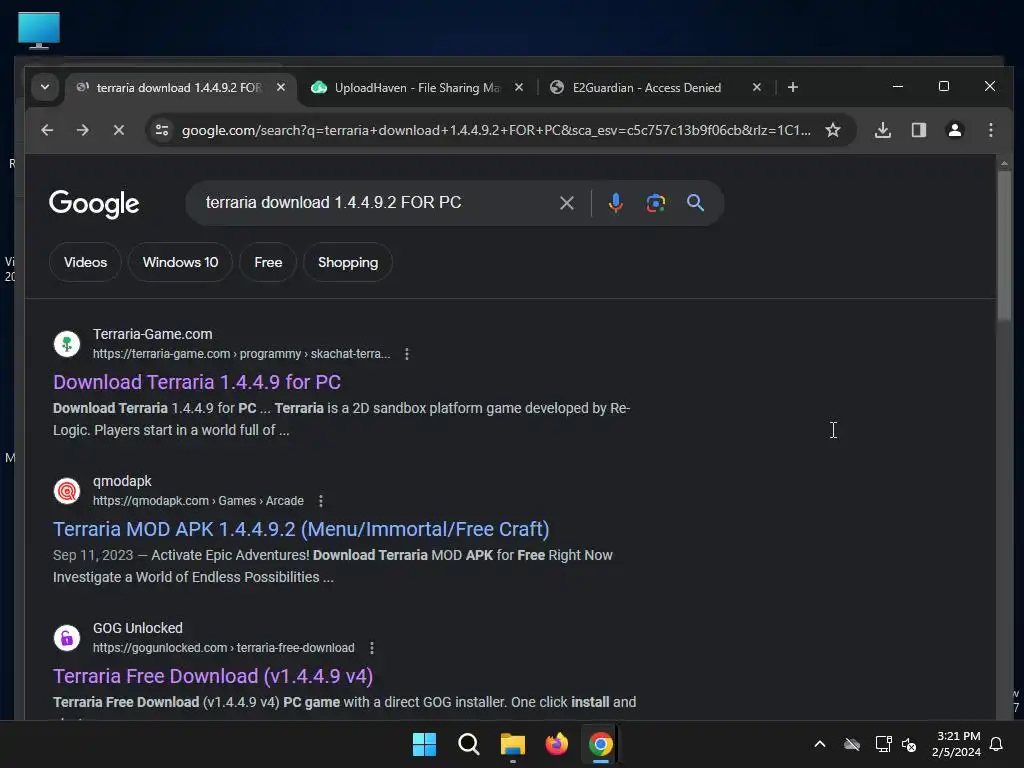
Task: Filter results by Videos
Action: point(86,263)
